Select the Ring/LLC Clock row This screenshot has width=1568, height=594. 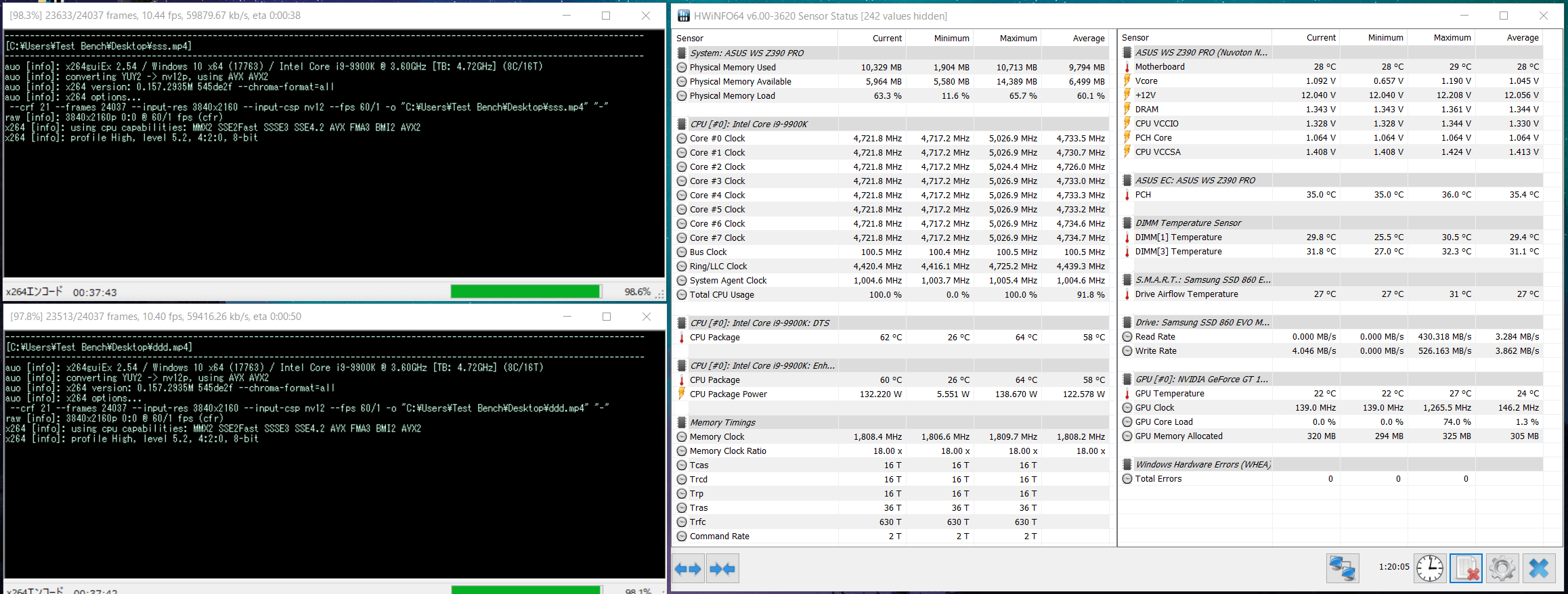pos(891,266)
